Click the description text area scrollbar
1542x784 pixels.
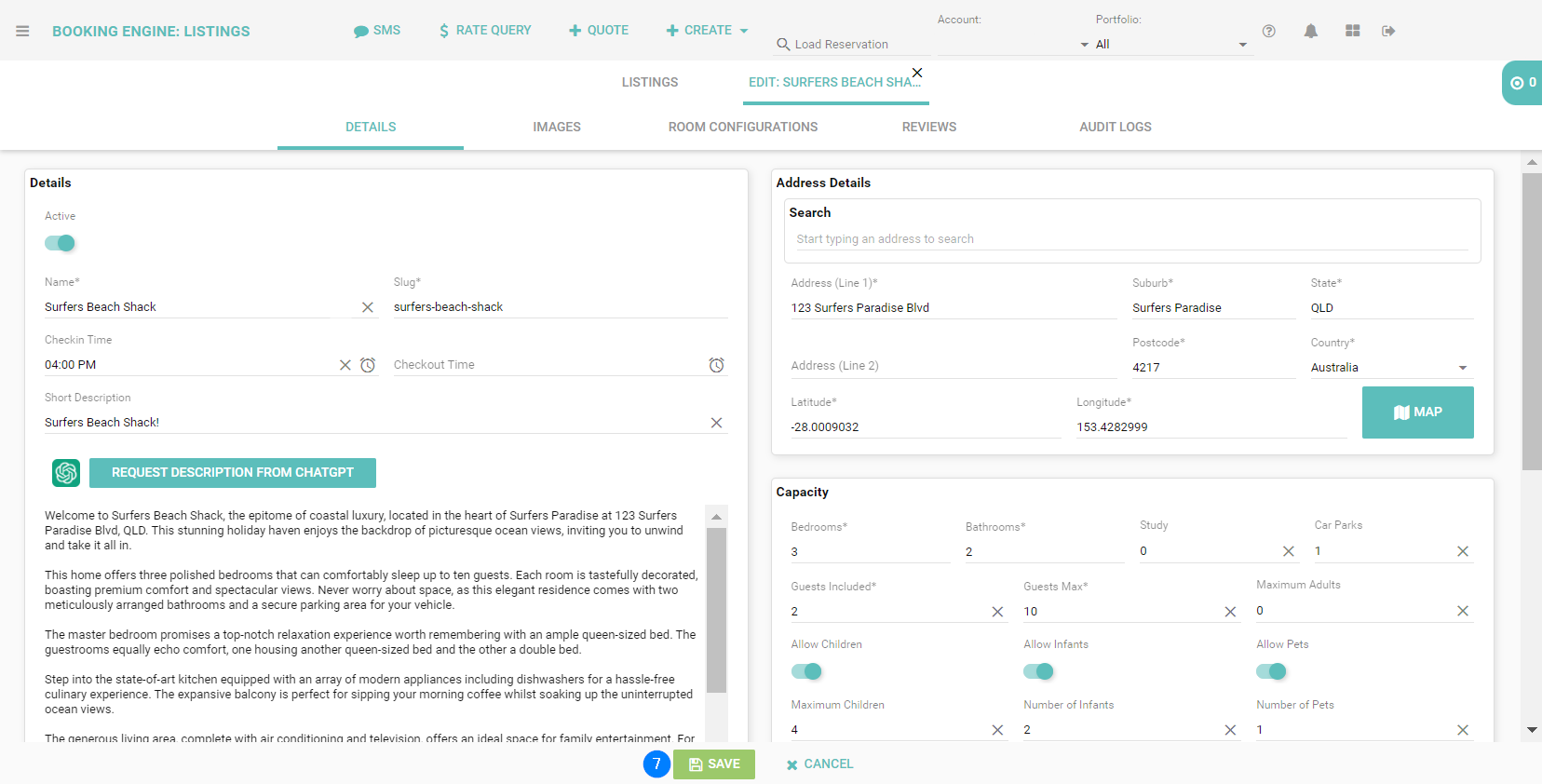[716, 610]
